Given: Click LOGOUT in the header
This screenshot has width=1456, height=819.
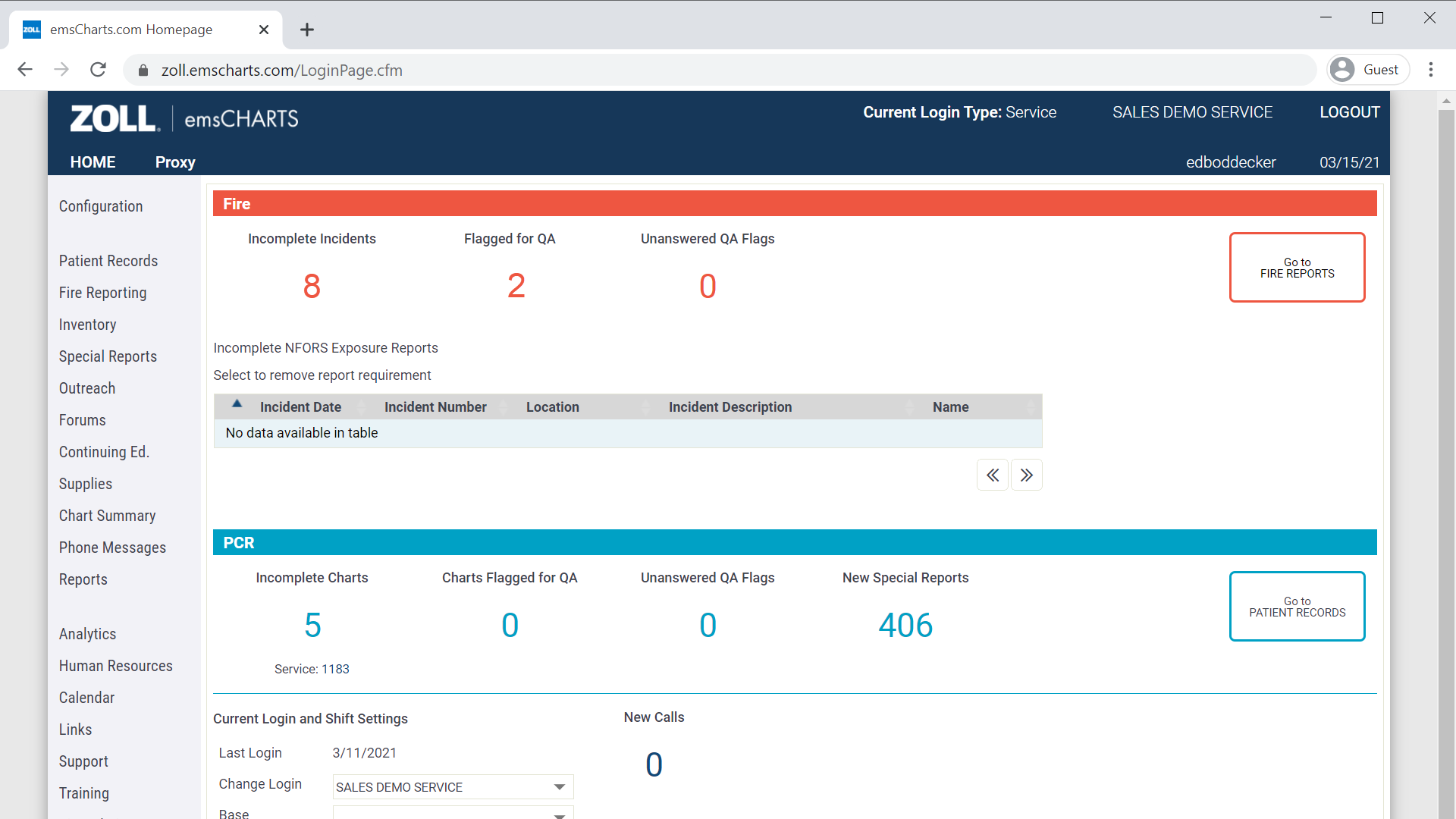Looking at the screenshot, I should click(1349, 112).
